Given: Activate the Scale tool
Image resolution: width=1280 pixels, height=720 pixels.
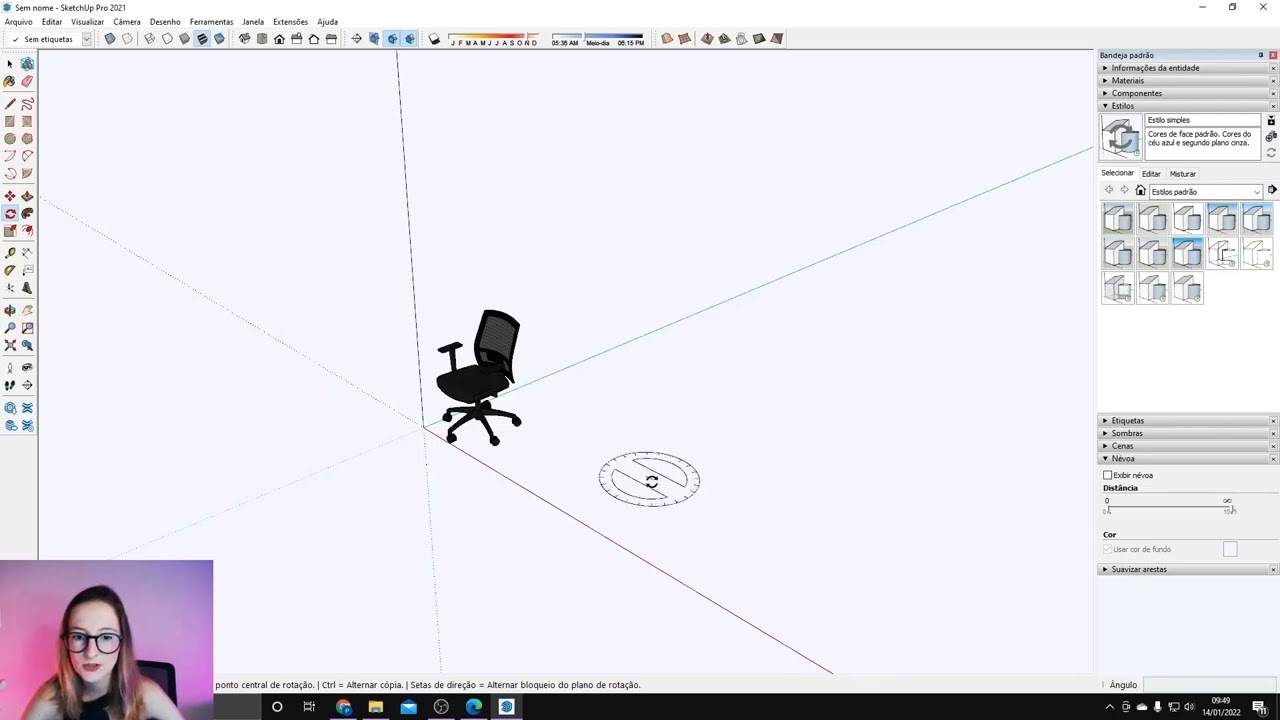Looking at the screenshot, I should (10, 231).
